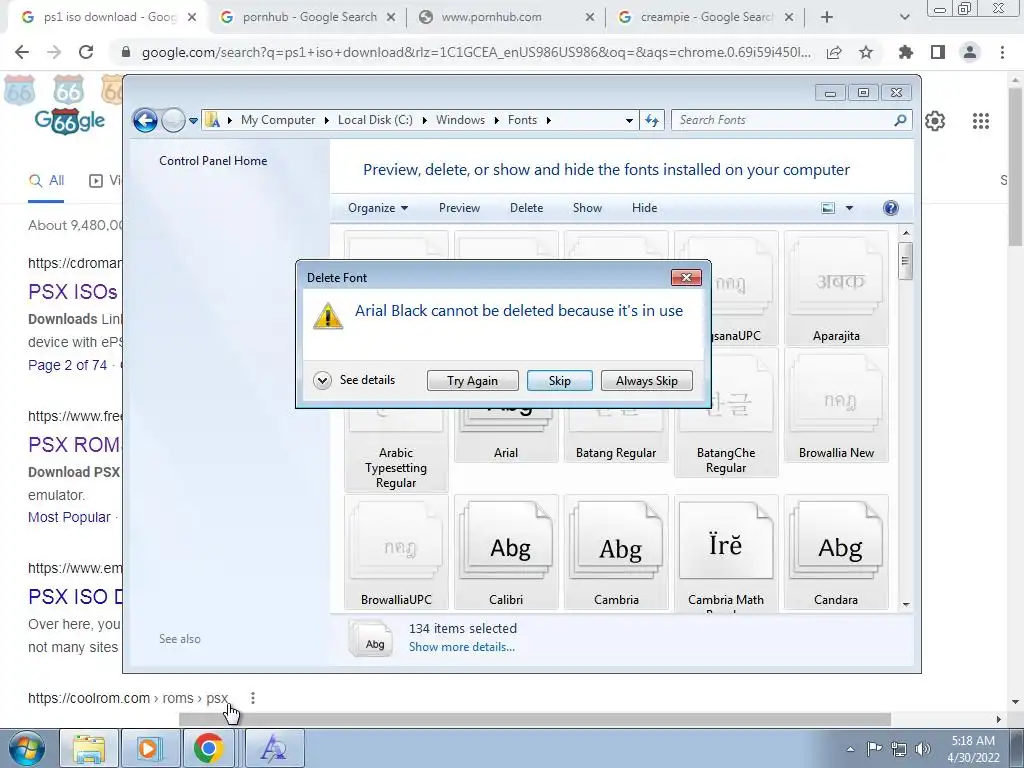The image size is (1024, 768).
Task: Click the refresh icon in Fonts address bar
Action: tap(652, 120)
